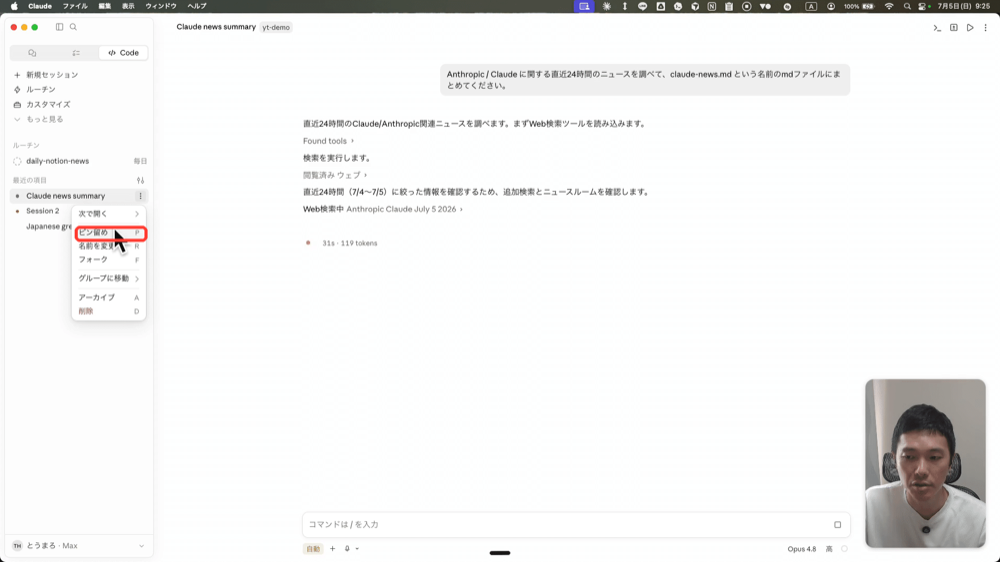Click the Claude starburst menu bar icon

tap(607, 6)
